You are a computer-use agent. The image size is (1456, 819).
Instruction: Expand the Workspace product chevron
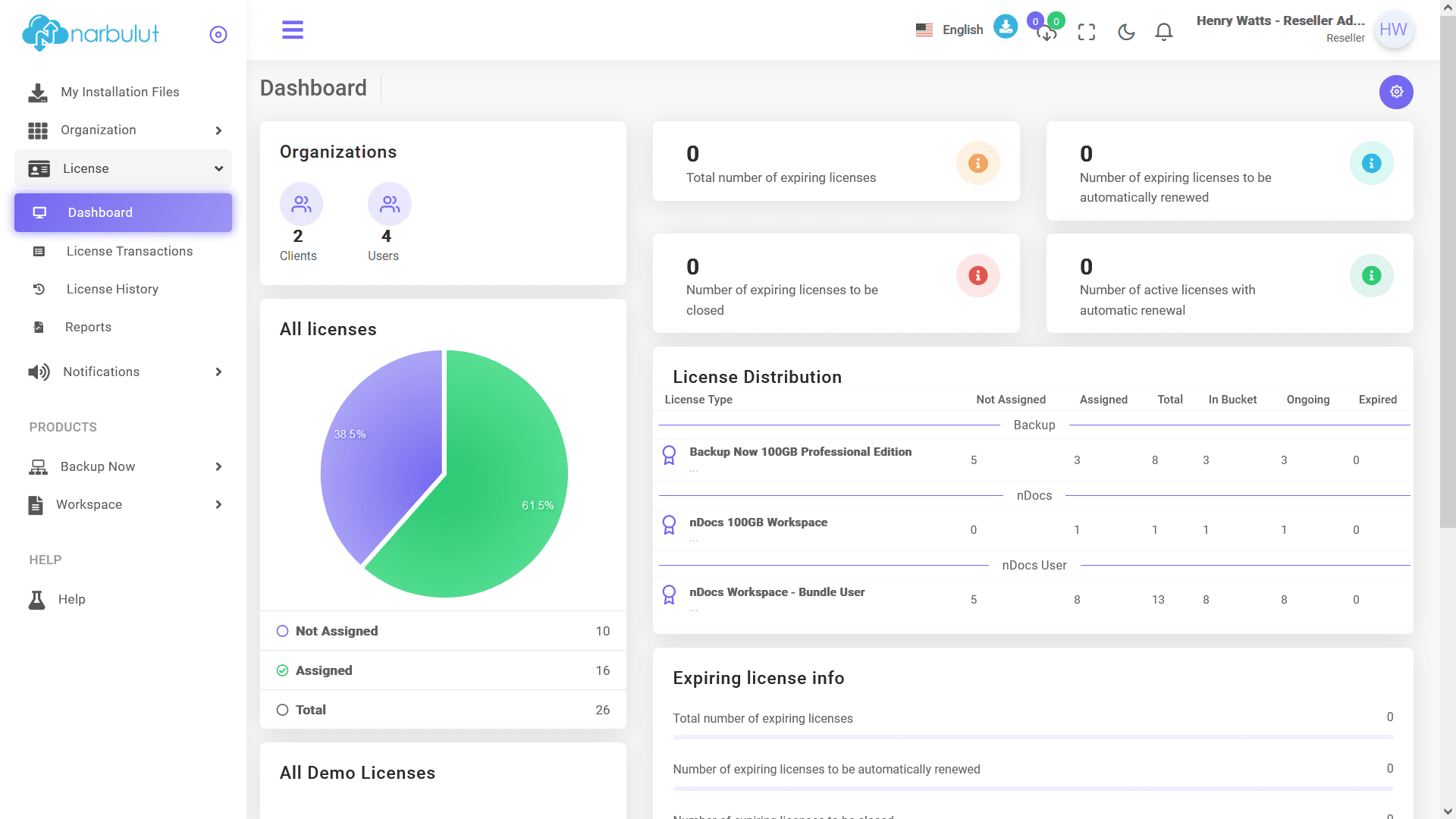click(x=218, y=504)
